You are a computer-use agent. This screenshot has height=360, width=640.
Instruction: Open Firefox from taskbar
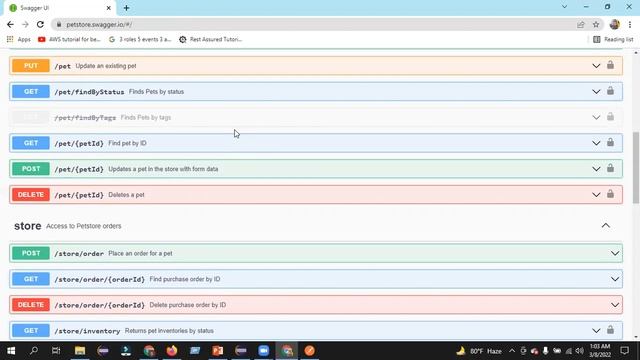pyautogui.click(x=172, y=351)
